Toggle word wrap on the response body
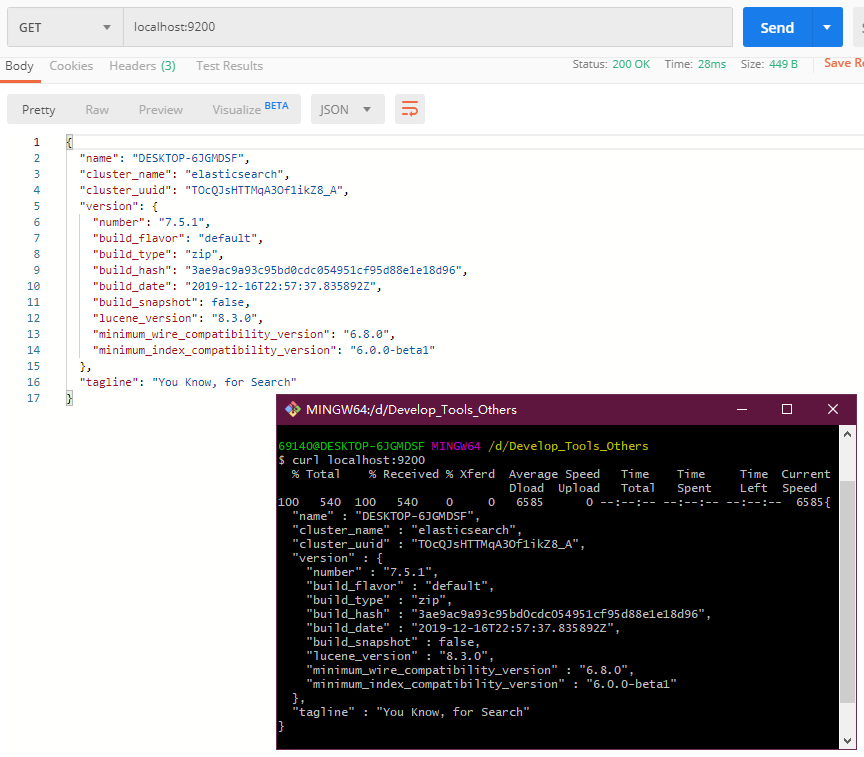Viewport: 864px width, 757px height. tap(409, 110)
